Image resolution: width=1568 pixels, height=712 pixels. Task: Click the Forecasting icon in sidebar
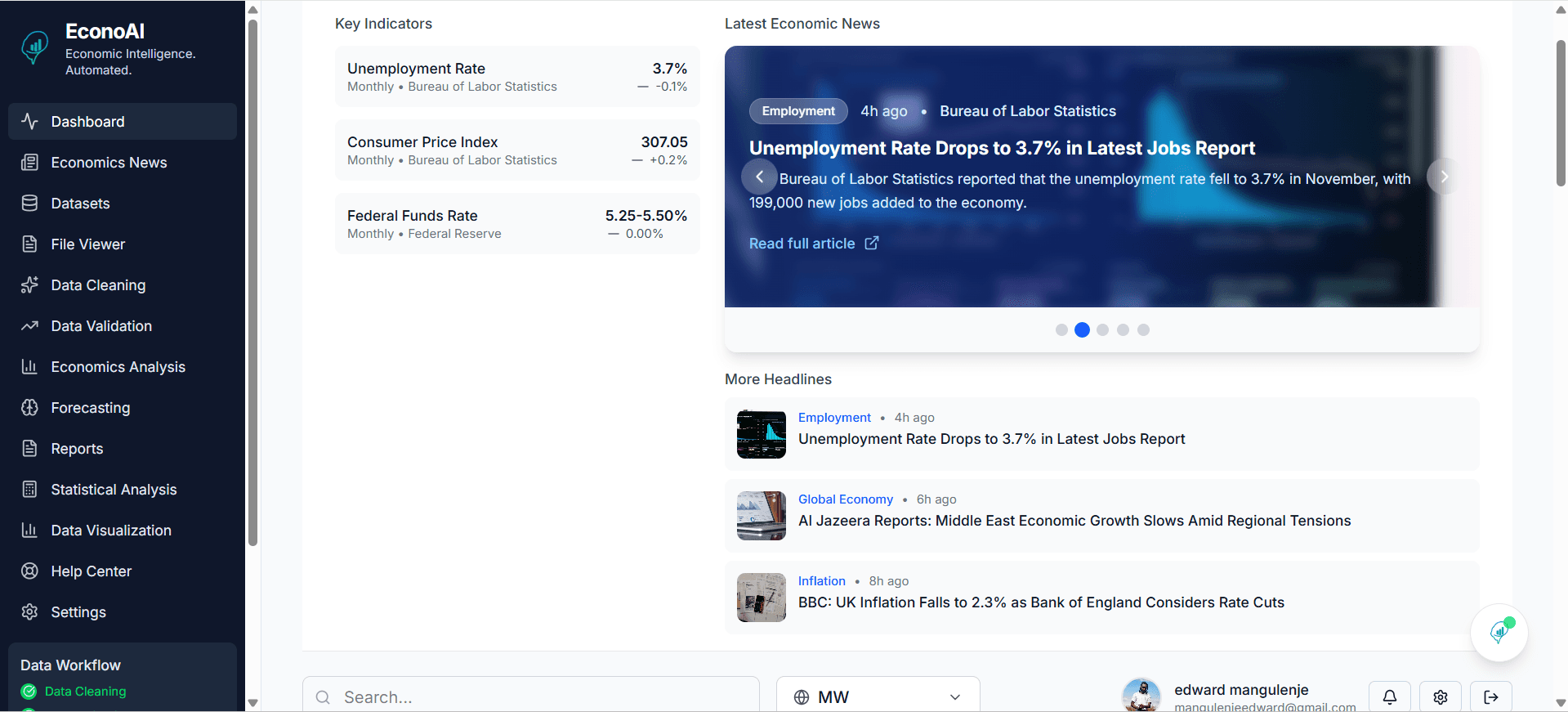coord(29,407)
